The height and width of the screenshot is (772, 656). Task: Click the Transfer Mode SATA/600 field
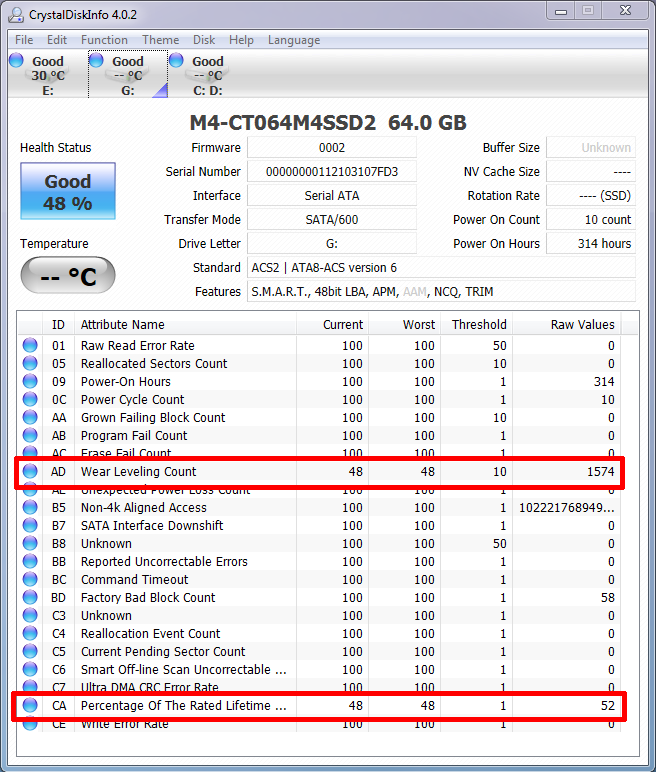(332, 220)
